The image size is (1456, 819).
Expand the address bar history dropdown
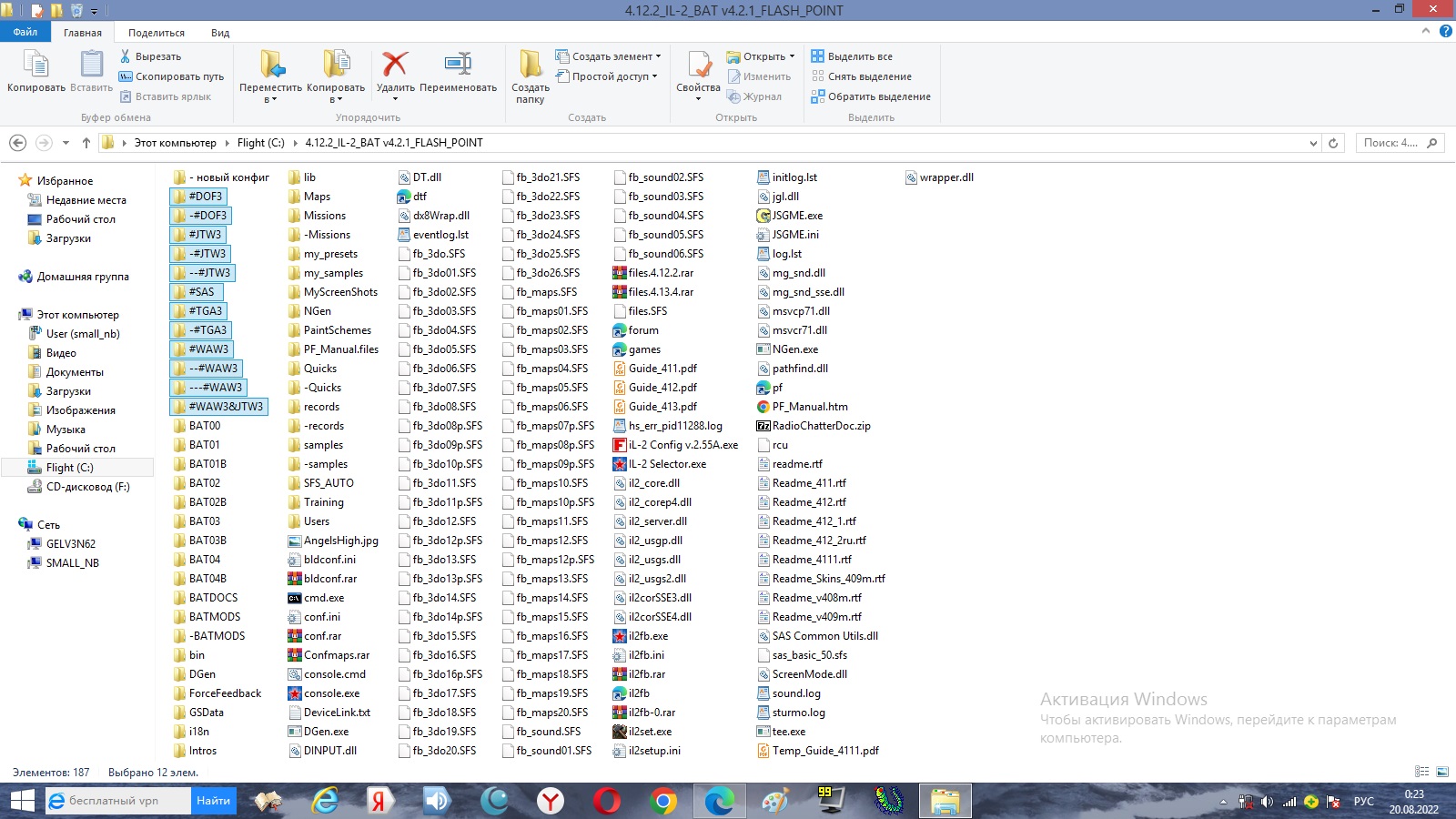(x=1313, y=143)
